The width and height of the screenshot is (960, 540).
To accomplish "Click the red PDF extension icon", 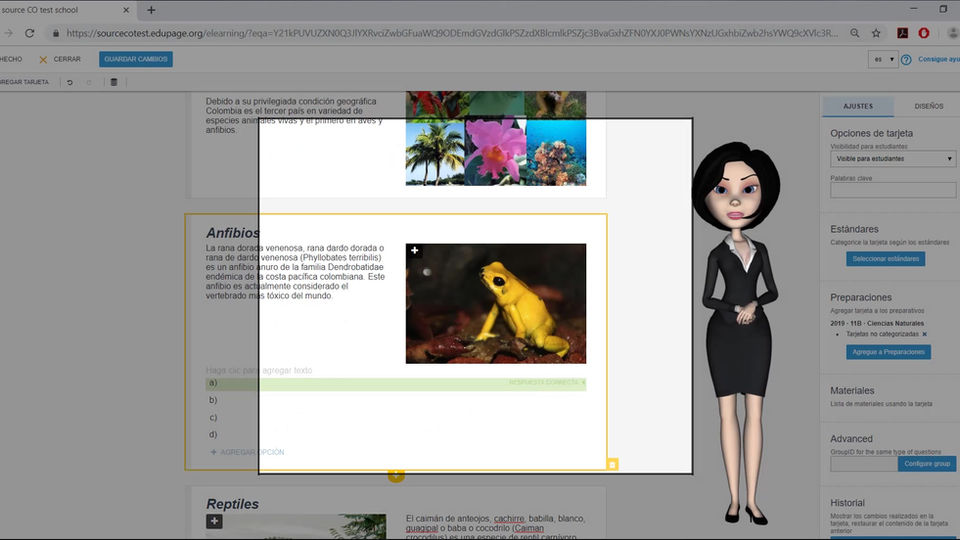I will click(x=902, y=33).
